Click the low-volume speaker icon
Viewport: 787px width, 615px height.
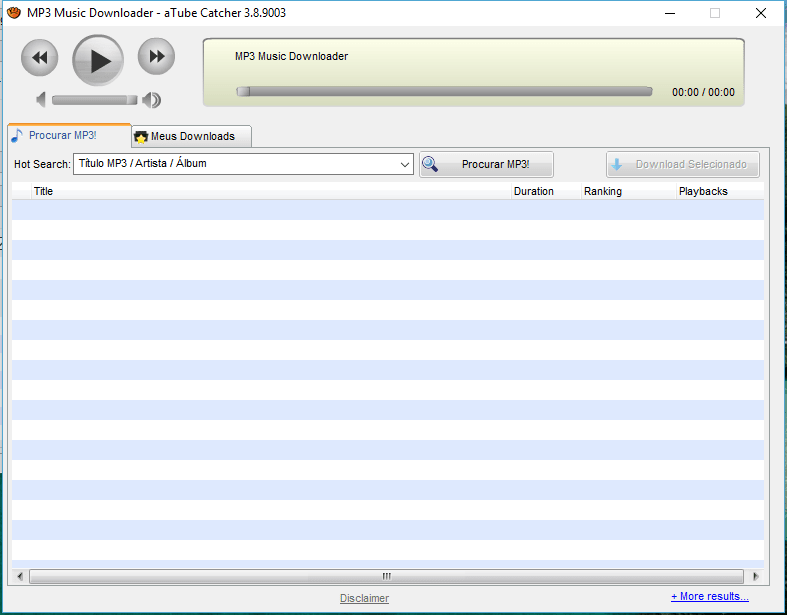pos(41,99)
